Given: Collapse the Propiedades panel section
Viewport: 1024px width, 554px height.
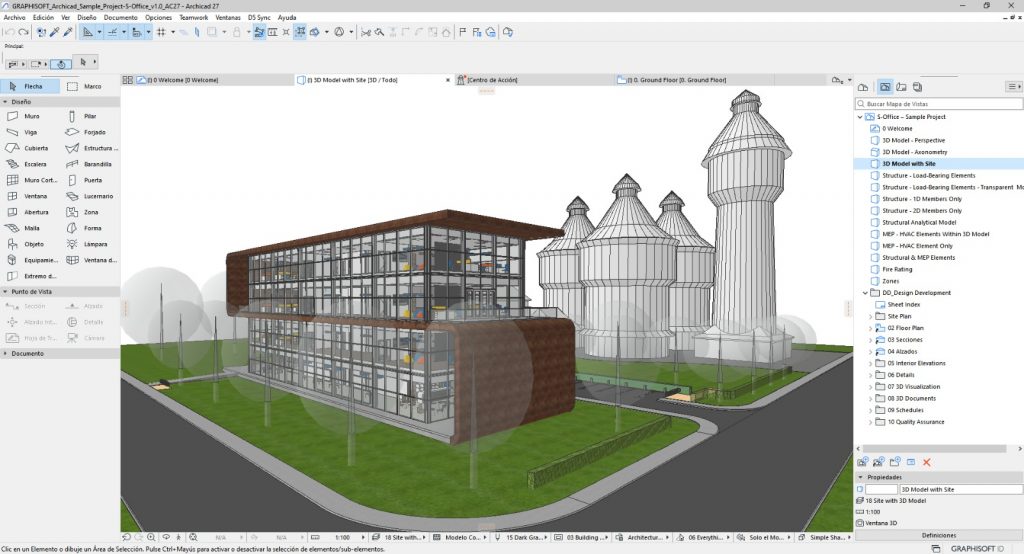Looking at the screenshot, I should [862, 478].
